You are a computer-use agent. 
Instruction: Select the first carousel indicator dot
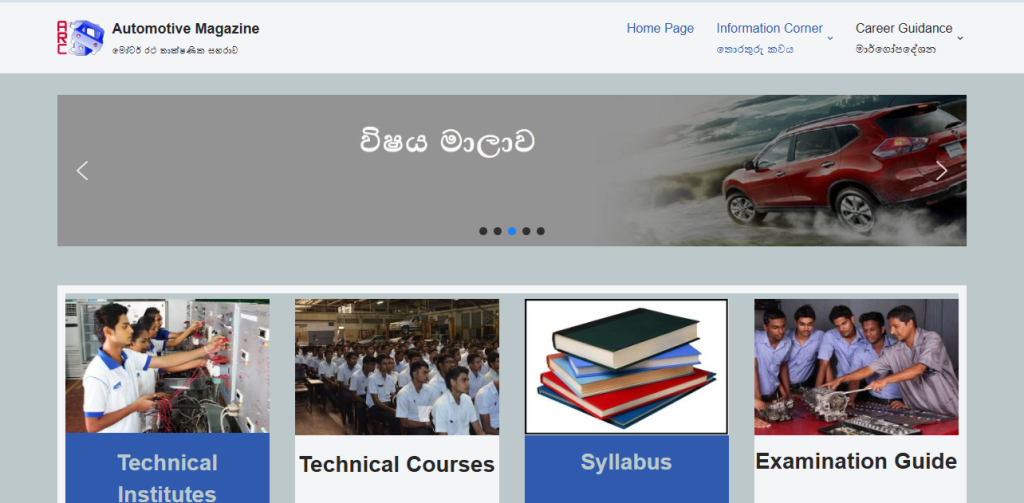point(483,231)
